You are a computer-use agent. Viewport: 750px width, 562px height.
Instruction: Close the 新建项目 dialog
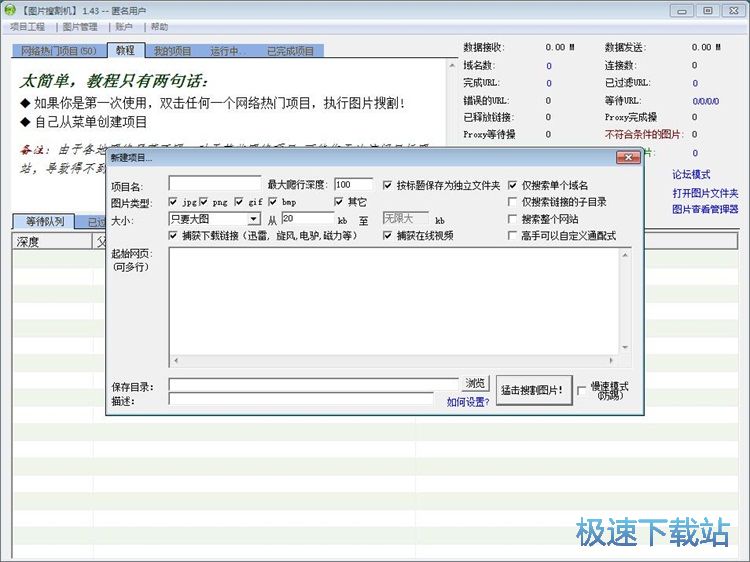point(628,157)
